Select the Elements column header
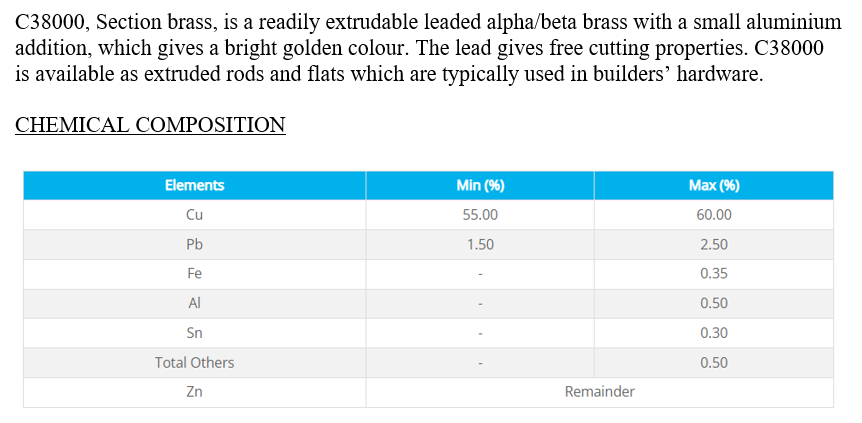 click(195, 185)
